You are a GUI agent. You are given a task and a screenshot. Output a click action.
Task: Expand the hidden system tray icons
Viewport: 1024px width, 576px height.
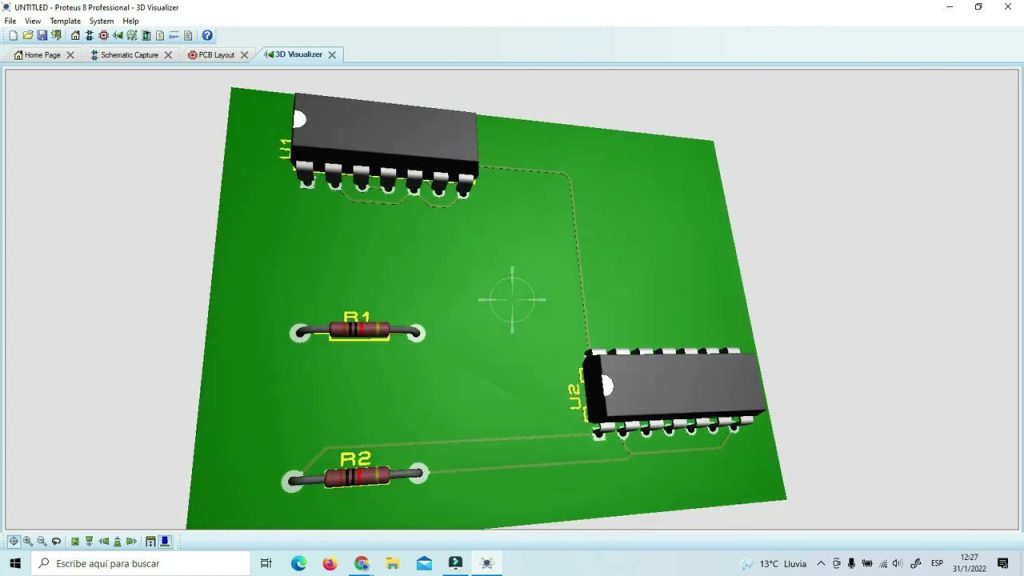click(x=820, y=563)
